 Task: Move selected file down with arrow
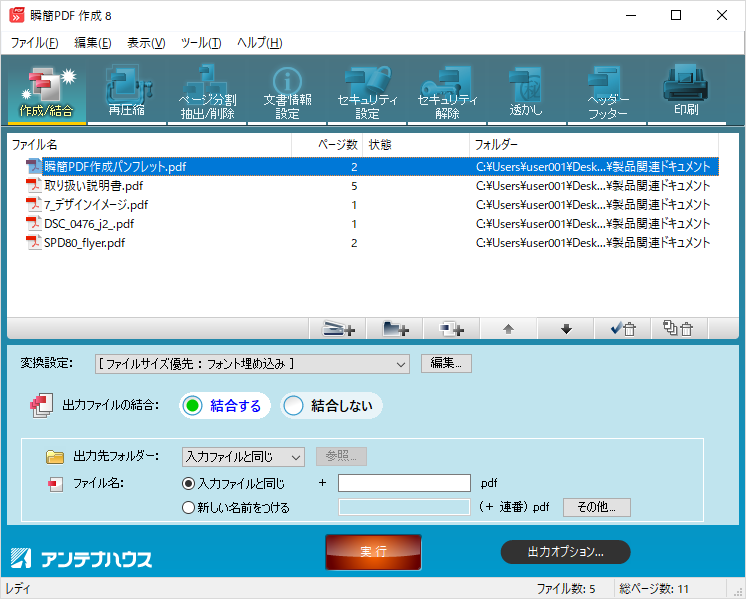566,329
